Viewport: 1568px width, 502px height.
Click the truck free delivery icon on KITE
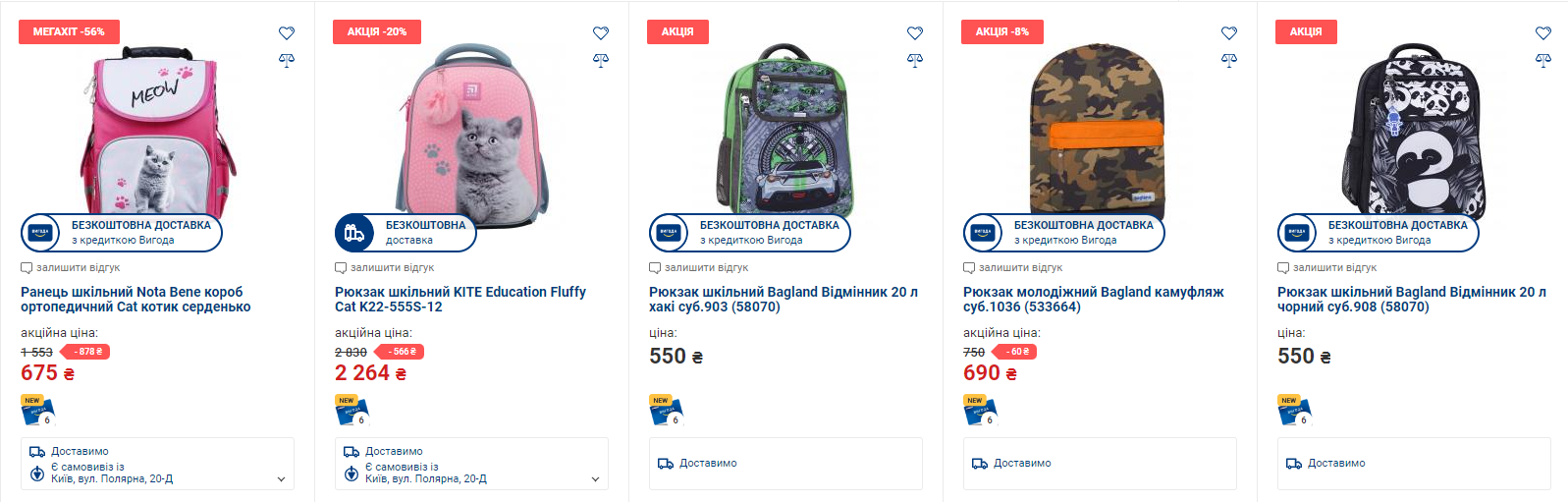click(x=354, y=233)
